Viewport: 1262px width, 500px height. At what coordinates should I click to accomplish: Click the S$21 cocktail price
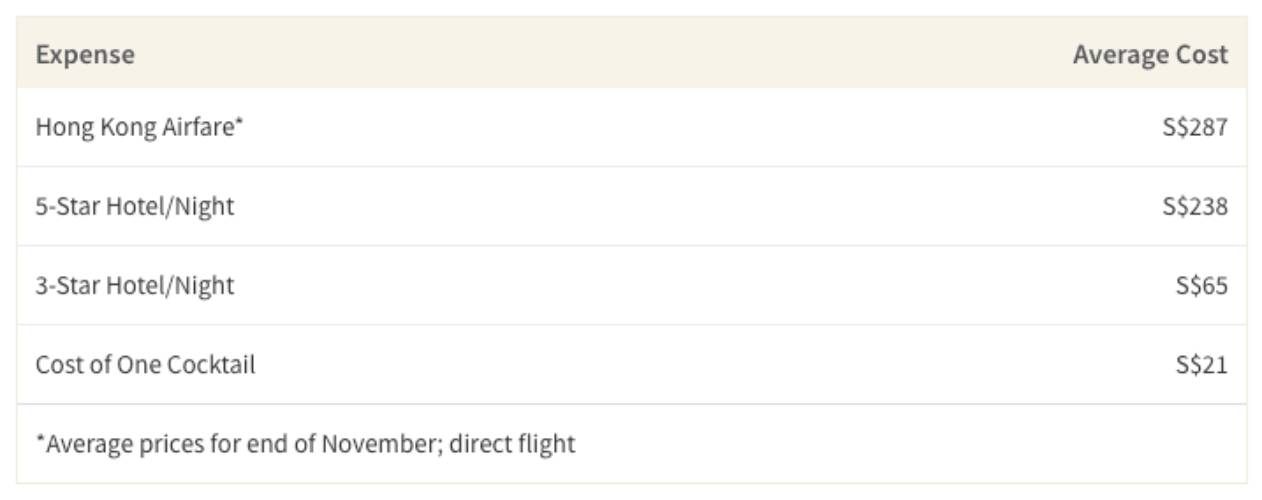1201,364
